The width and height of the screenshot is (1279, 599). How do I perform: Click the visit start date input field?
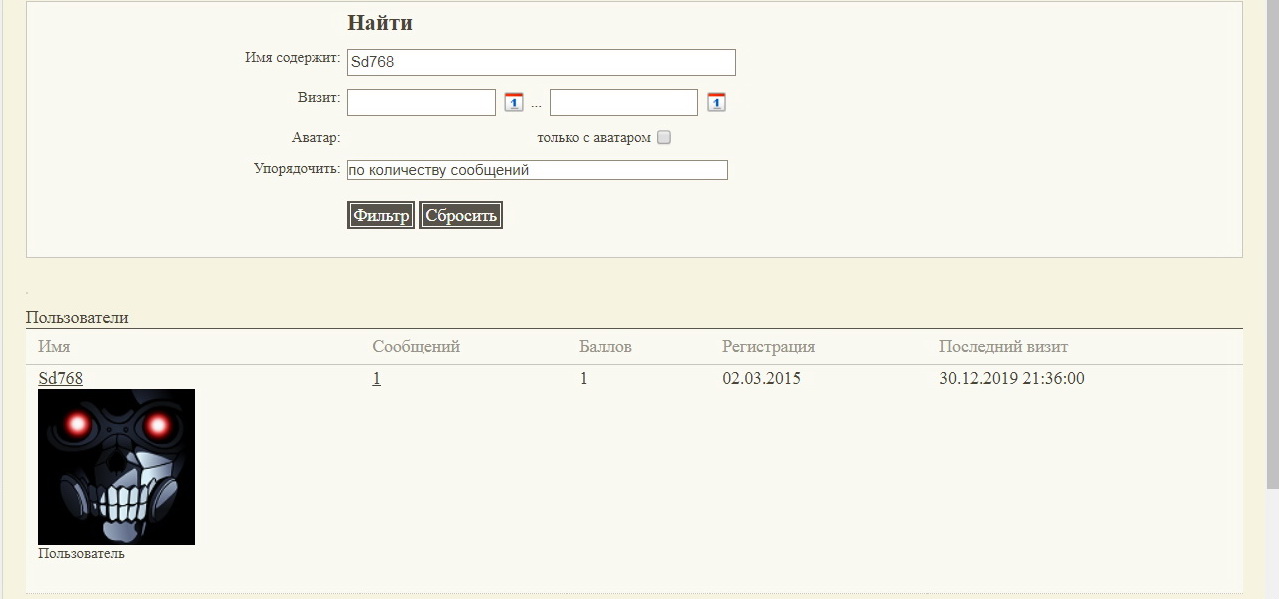coord(421,102)
